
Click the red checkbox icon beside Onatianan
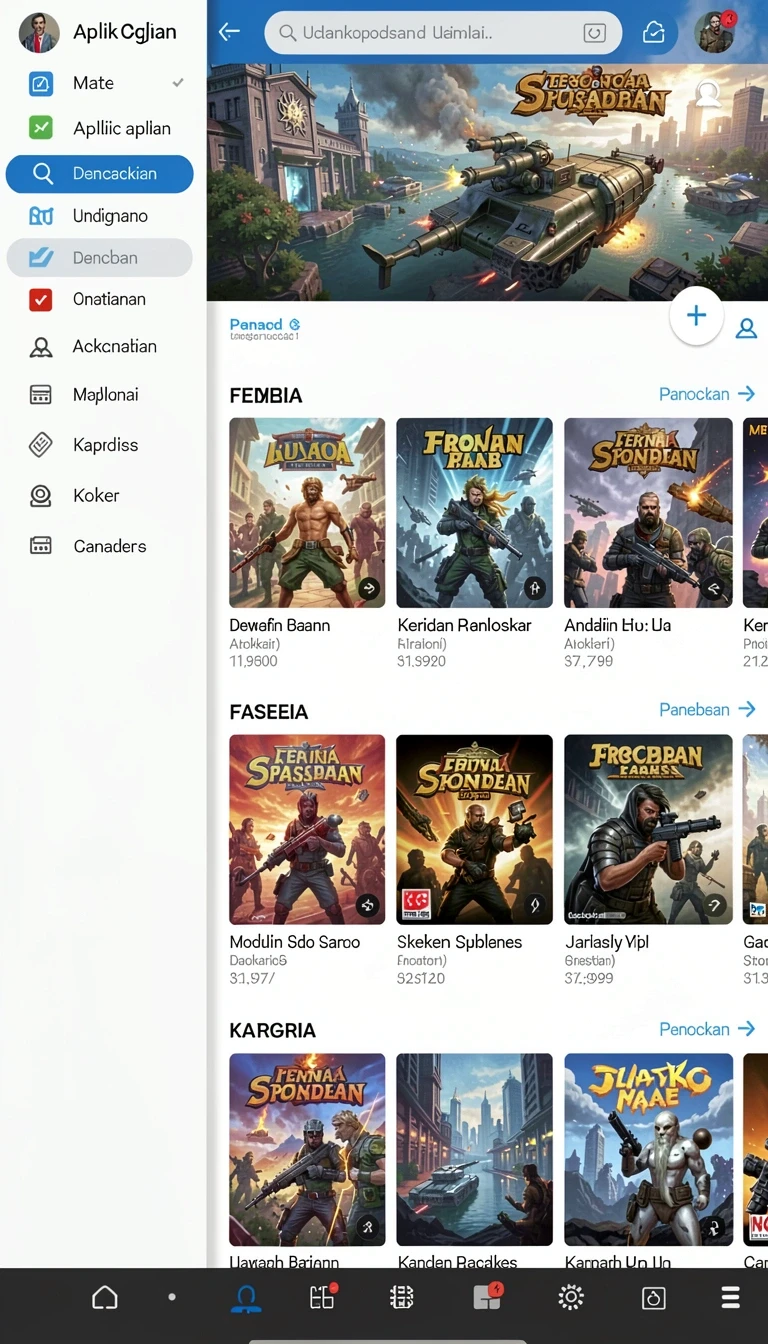(41, 299)
